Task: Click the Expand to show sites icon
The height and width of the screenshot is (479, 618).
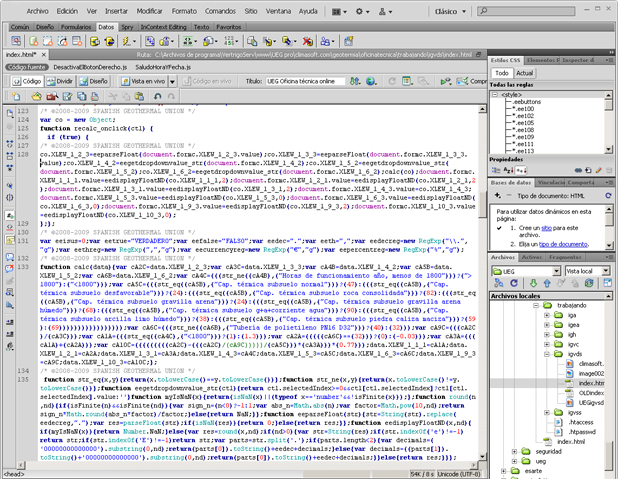Action: click(x=607, y=283)
